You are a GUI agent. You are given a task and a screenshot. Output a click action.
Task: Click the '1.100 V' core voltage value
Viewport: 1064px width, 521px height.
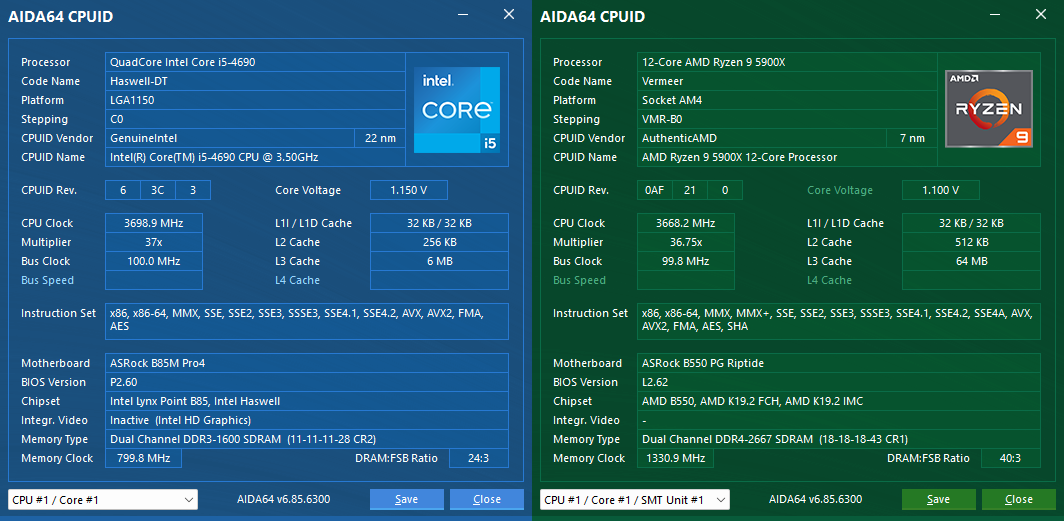[940, 190]
